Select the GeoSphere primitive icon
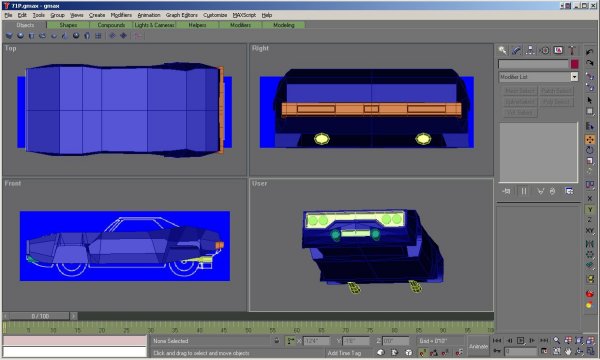Image resolution: width=600 pixels, height=360 pixels. coord(76,36)
